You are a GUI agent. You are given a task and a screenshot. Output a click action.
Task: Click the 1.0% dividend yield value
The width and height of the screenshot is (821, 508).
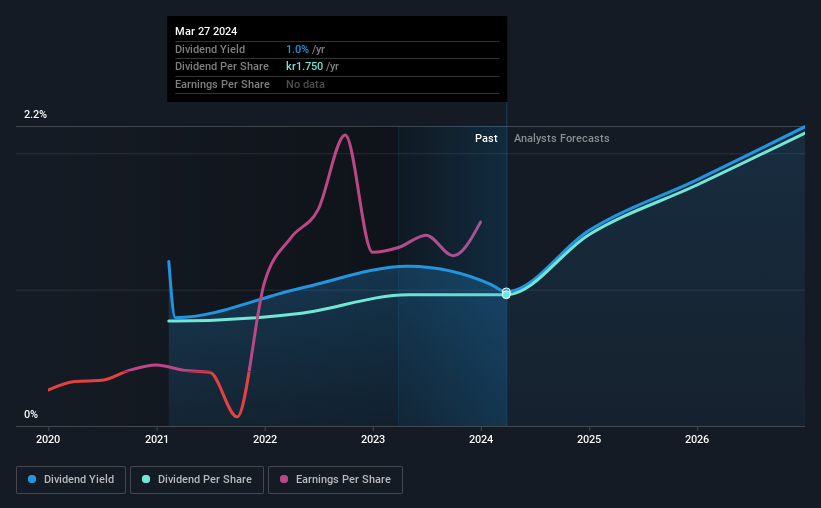(297, 49)
